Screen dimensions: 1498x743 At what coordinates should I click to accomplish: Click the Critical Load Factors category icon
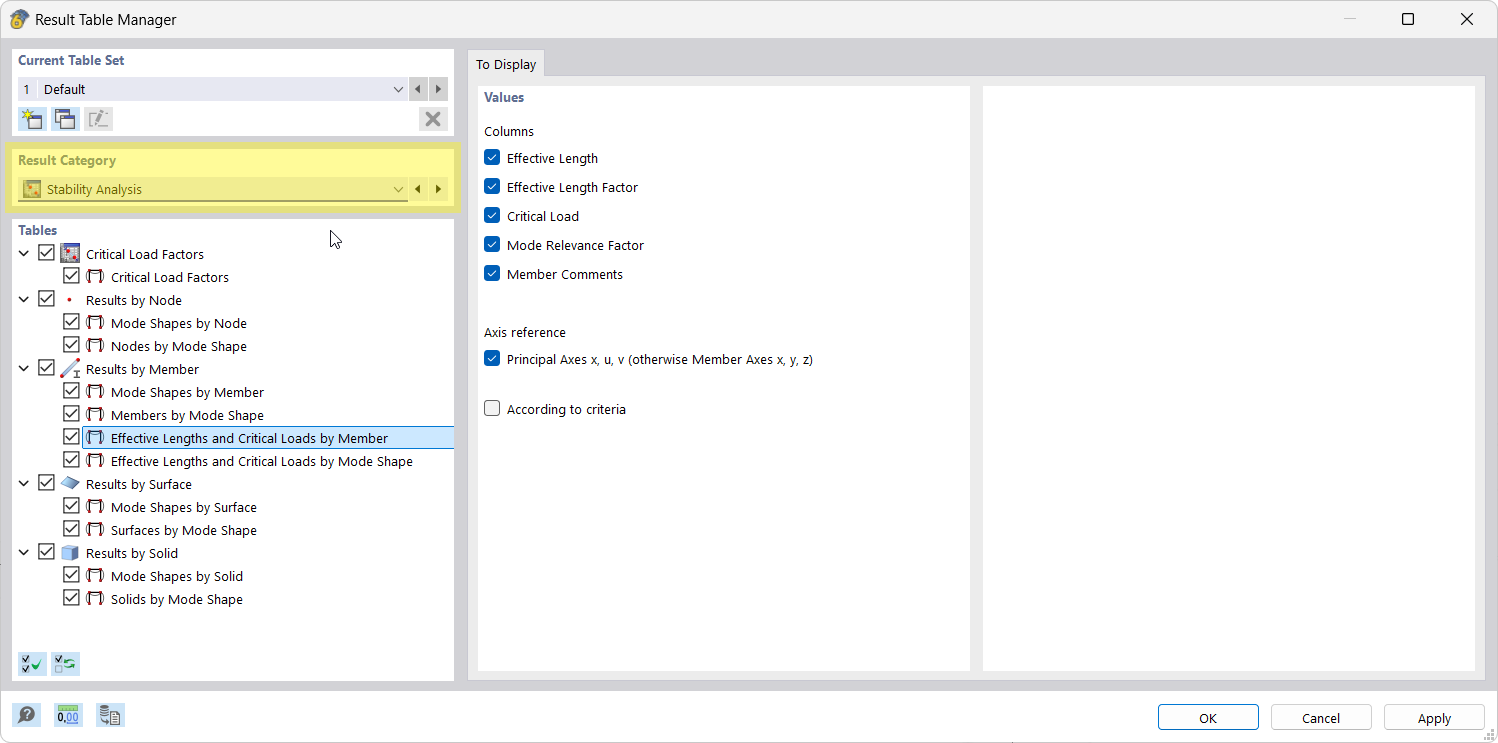coord(69,252)
